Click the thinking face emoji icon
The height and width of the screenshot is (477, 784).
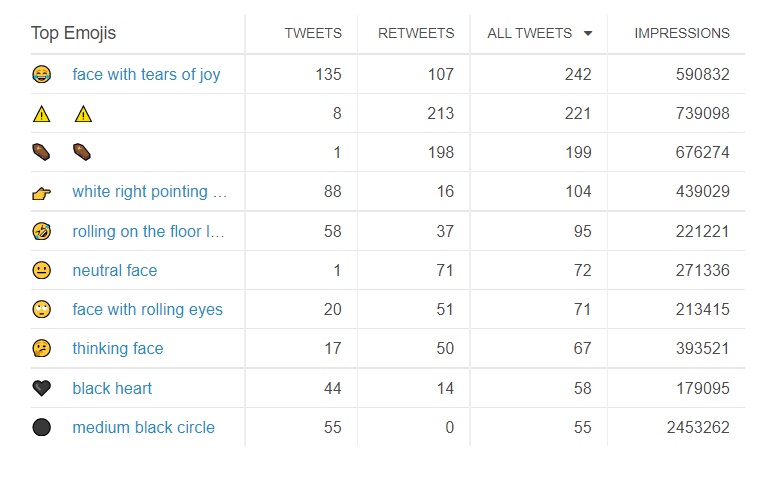coord(42,348)
